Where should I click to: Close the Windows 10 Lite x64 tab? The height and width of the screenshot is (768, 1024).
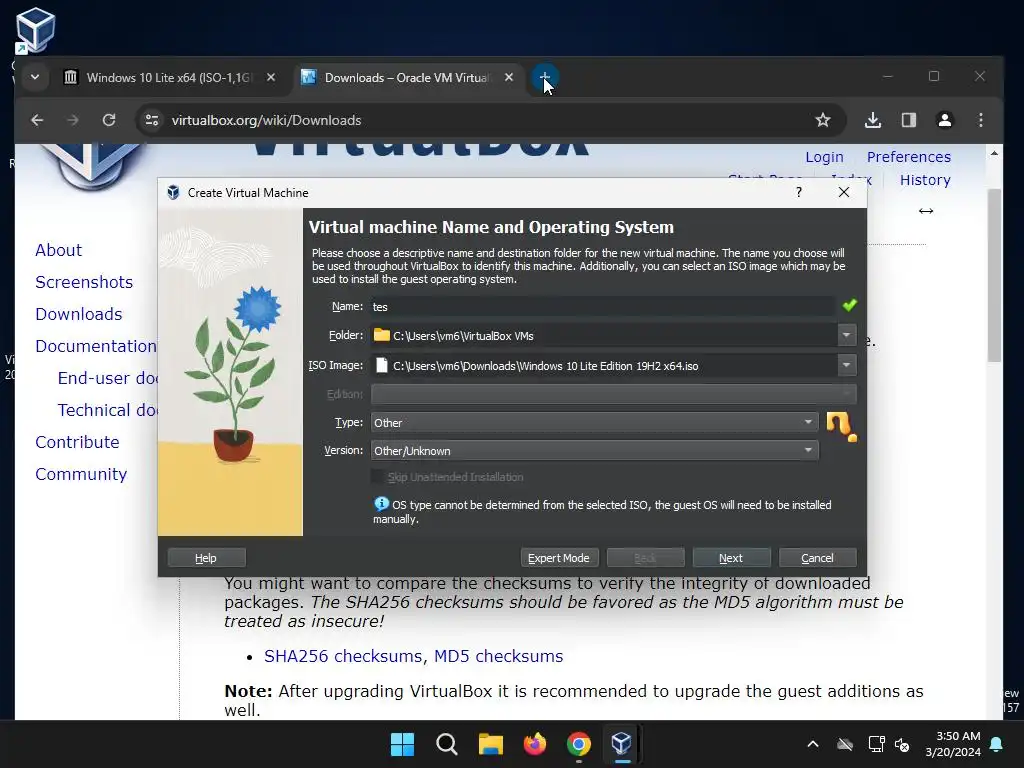click(271, 78)
